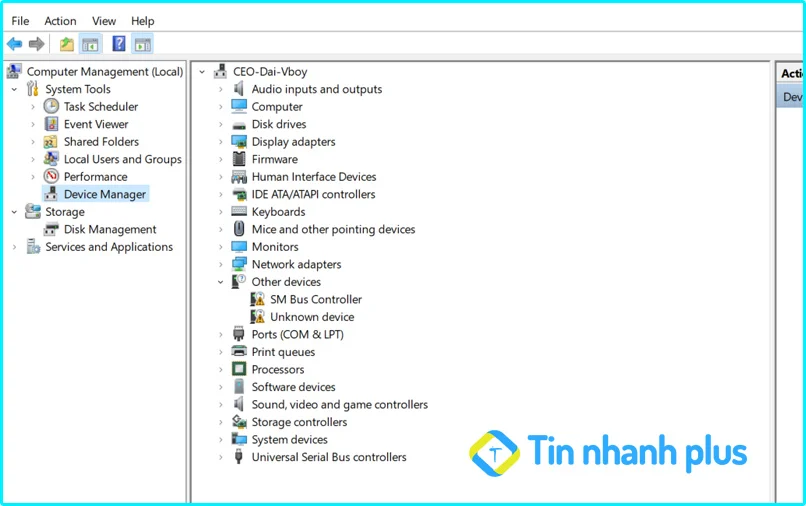Expand the Network adapters category

(221, 265)
